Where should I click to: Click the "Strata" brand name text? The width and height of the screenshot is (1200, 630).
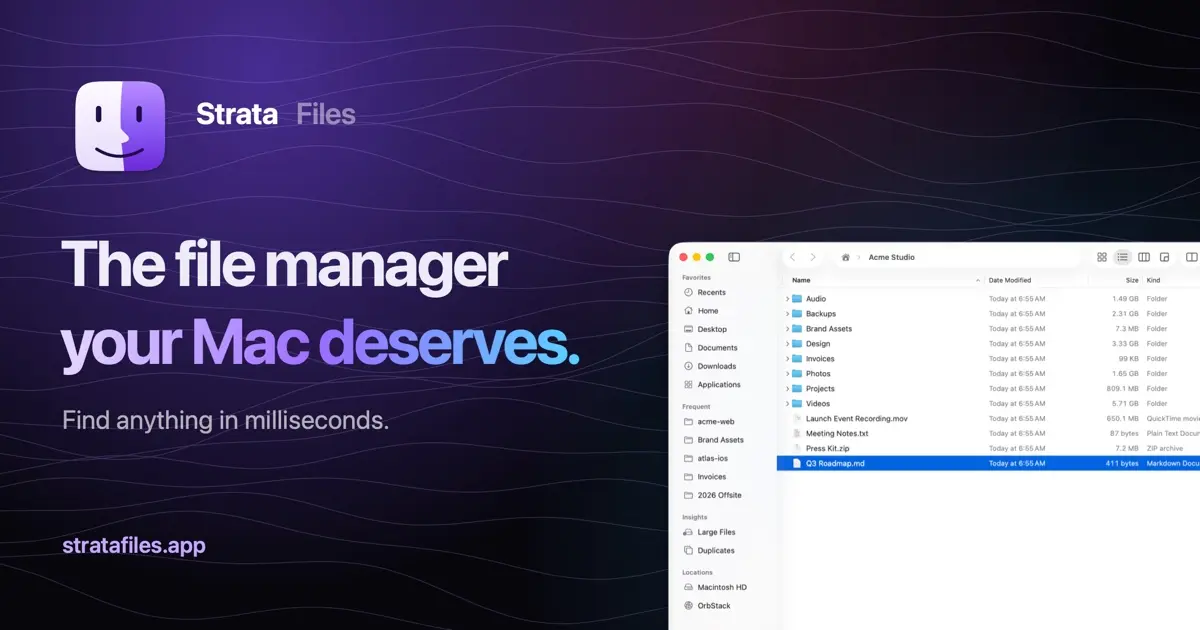[237, 114]
